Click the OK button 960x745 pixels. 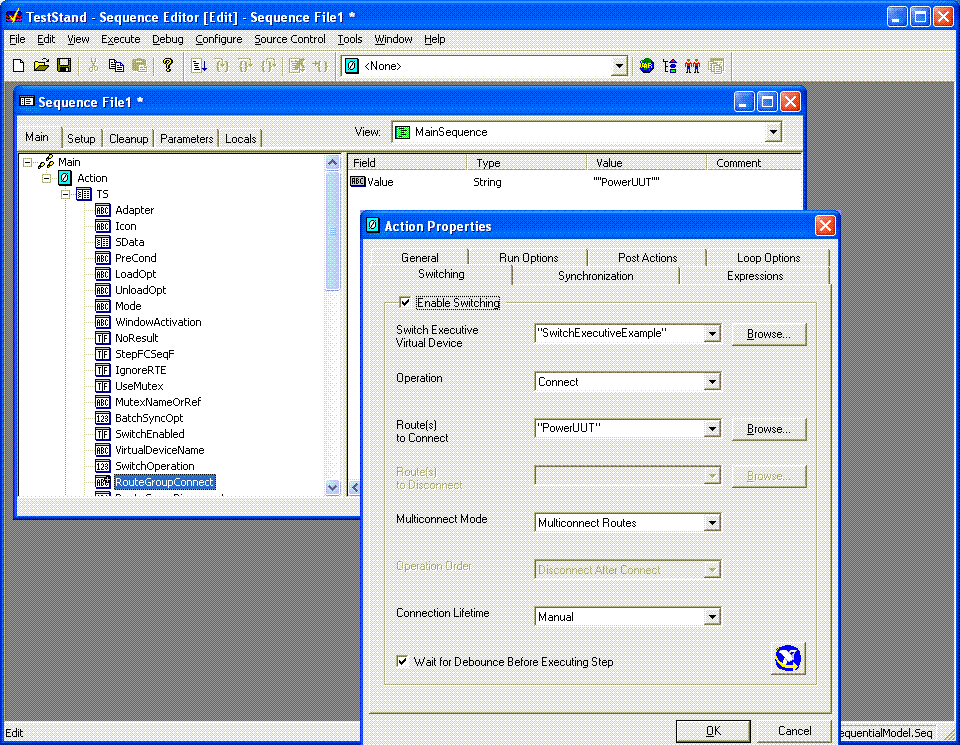(x=713, y=731)
